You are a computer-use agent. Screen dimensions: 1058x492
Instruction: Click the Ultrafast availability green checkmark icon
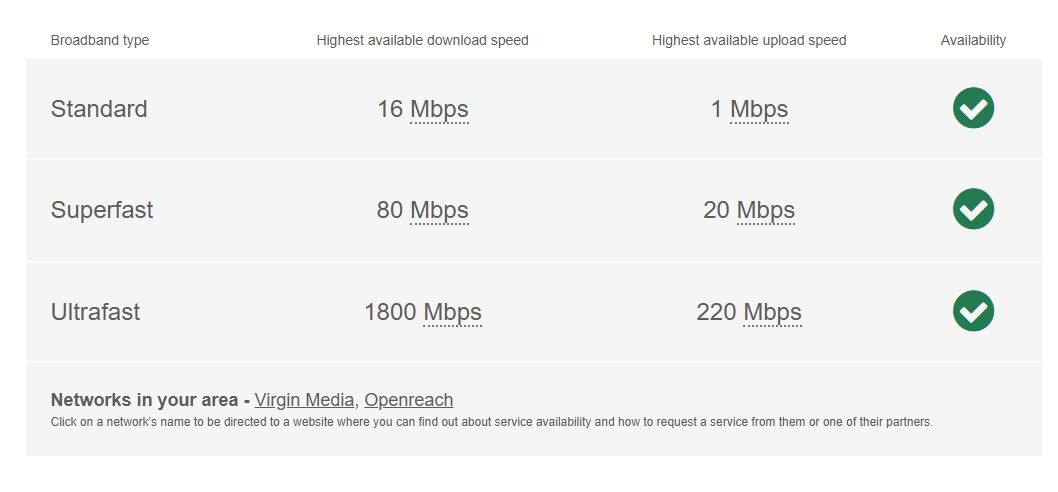coord(973,311)
